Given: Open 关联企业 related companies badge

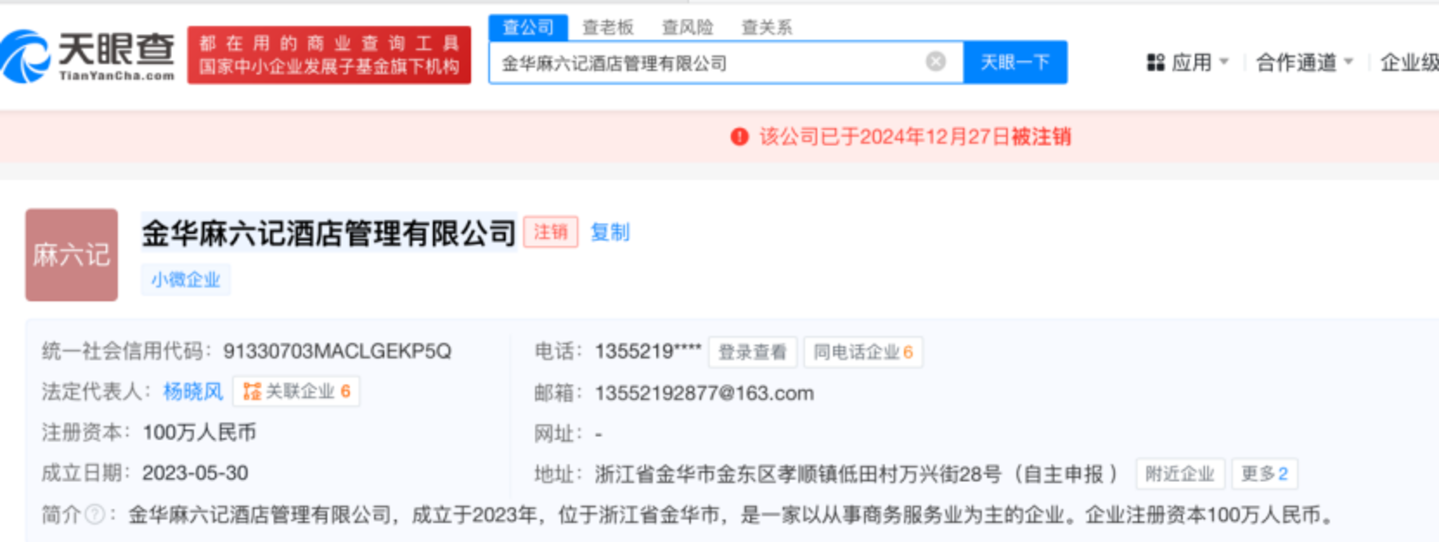Looking at the screenshot, I should point(296,391).
